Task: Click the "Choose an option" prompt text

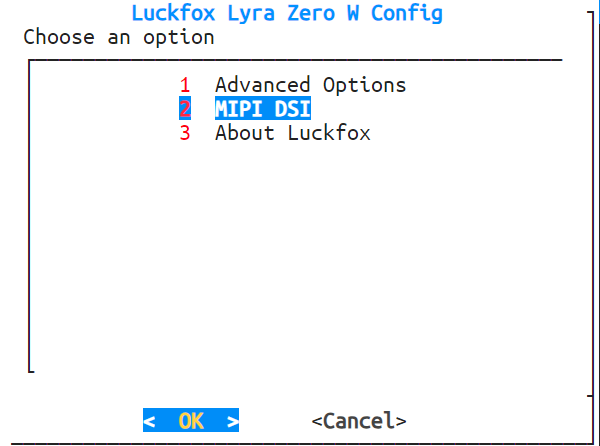Action: tap(119, 38)
